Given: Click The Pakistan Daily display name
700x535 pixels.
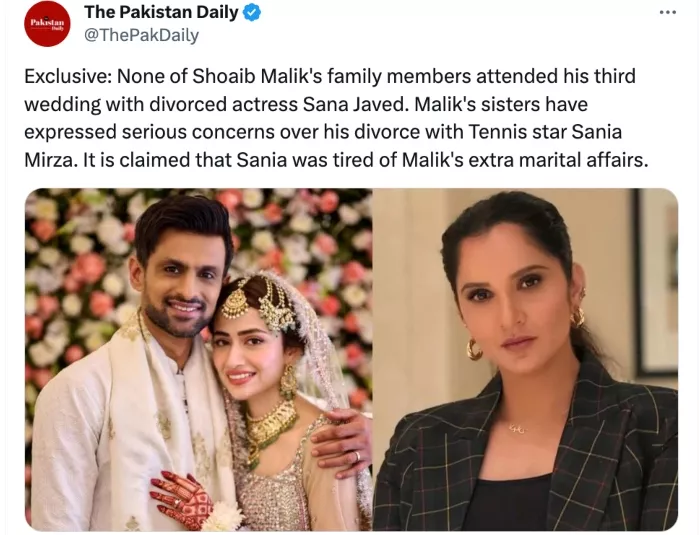Looking at the screenshot, I should 161,13.
